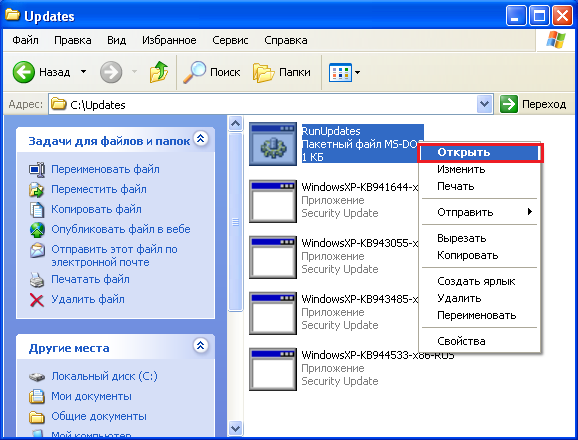Choose Изменить in the context menu

tap(480, 170)
